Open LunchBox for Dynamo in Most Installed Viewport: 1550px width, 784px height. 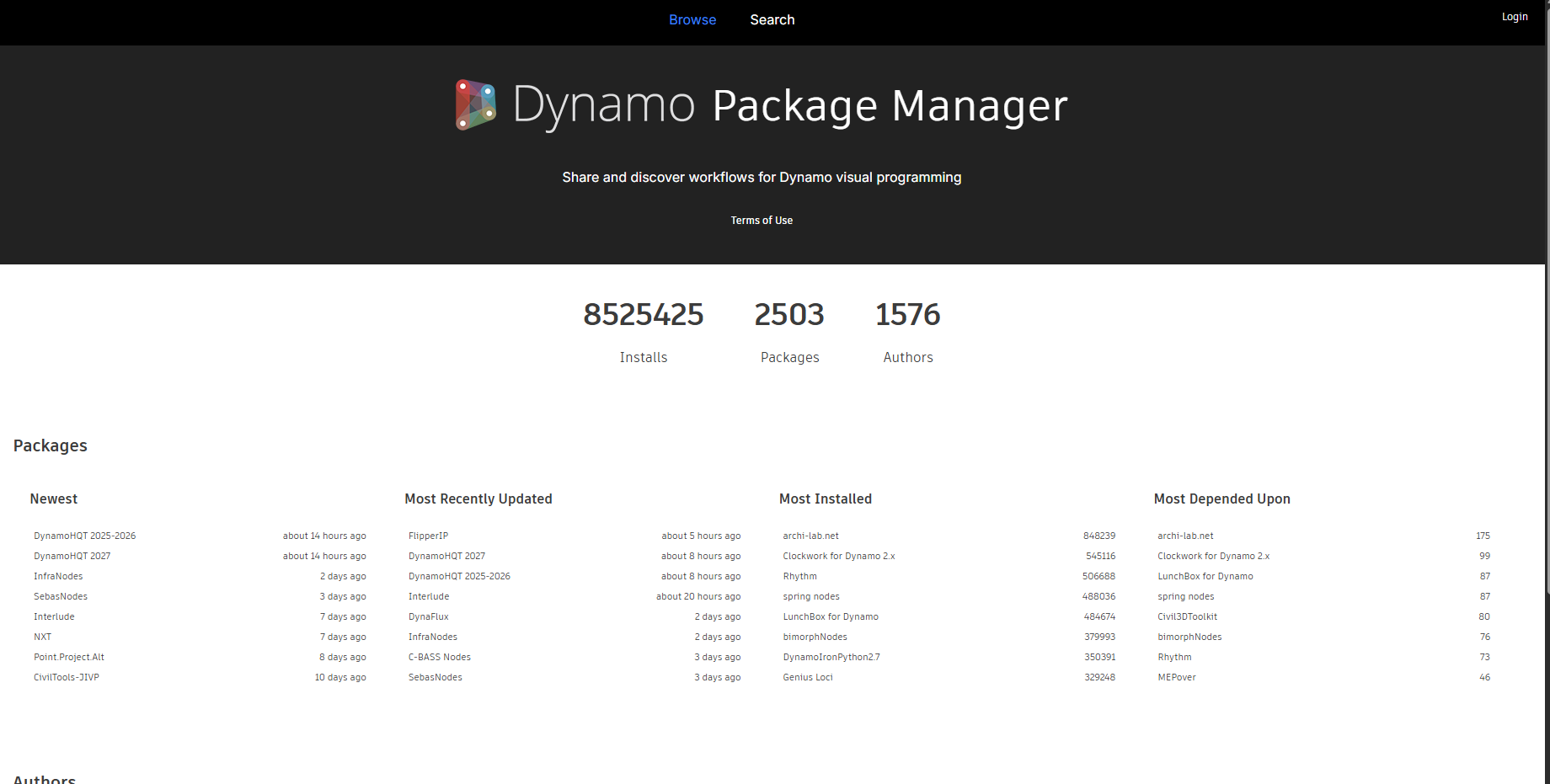coord(831,616)
